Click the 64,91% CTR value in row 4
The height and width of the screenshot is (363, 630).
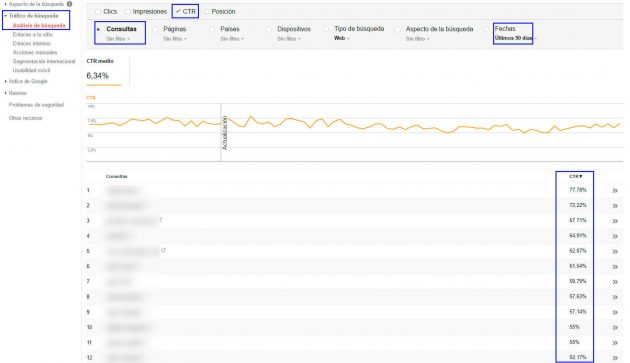[578, 236]
